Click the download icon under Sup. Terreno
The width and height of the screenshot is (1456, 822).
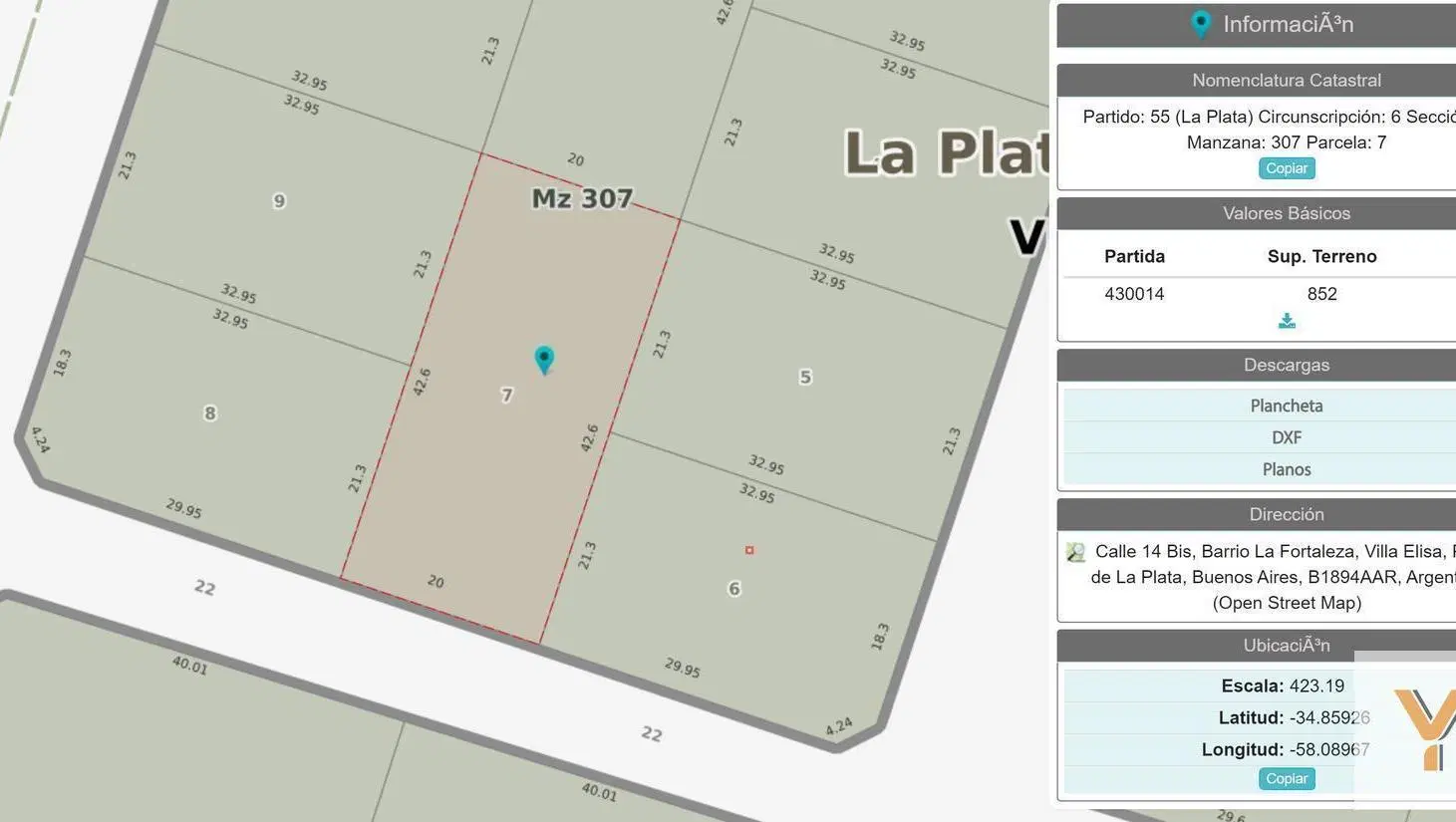click(x=1287, y=321)
